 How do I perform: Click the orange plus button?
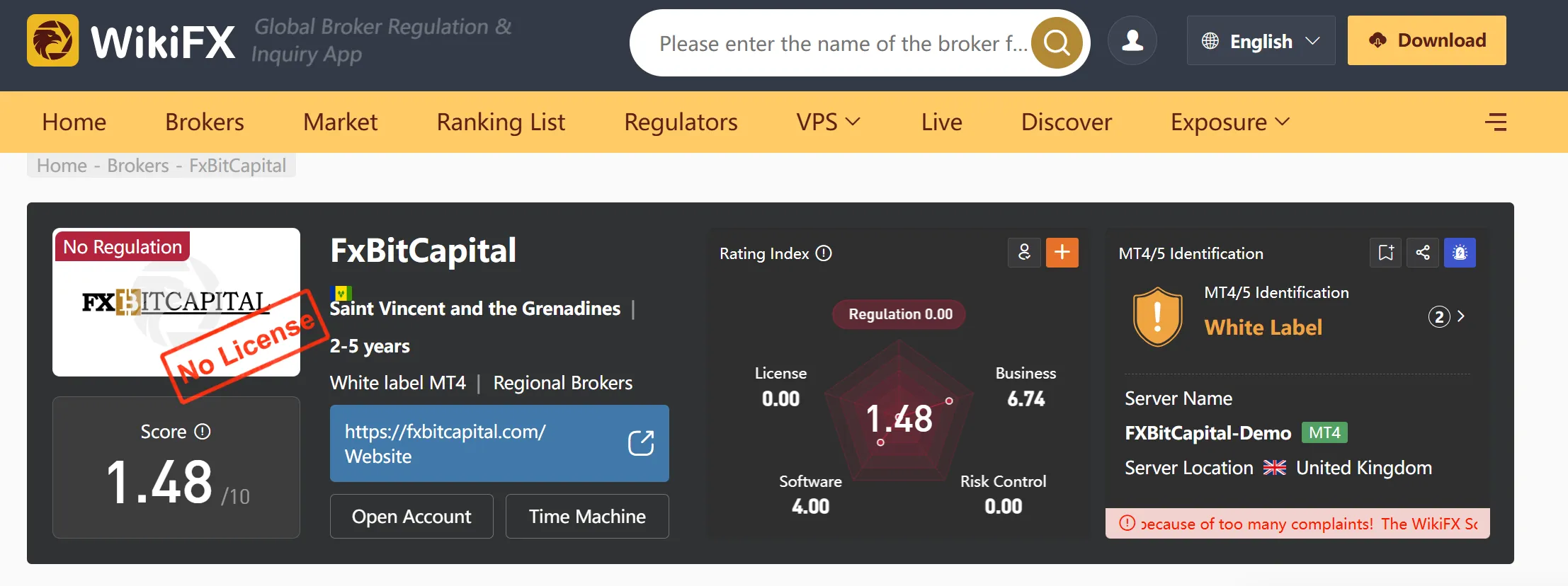(1062, 253)
